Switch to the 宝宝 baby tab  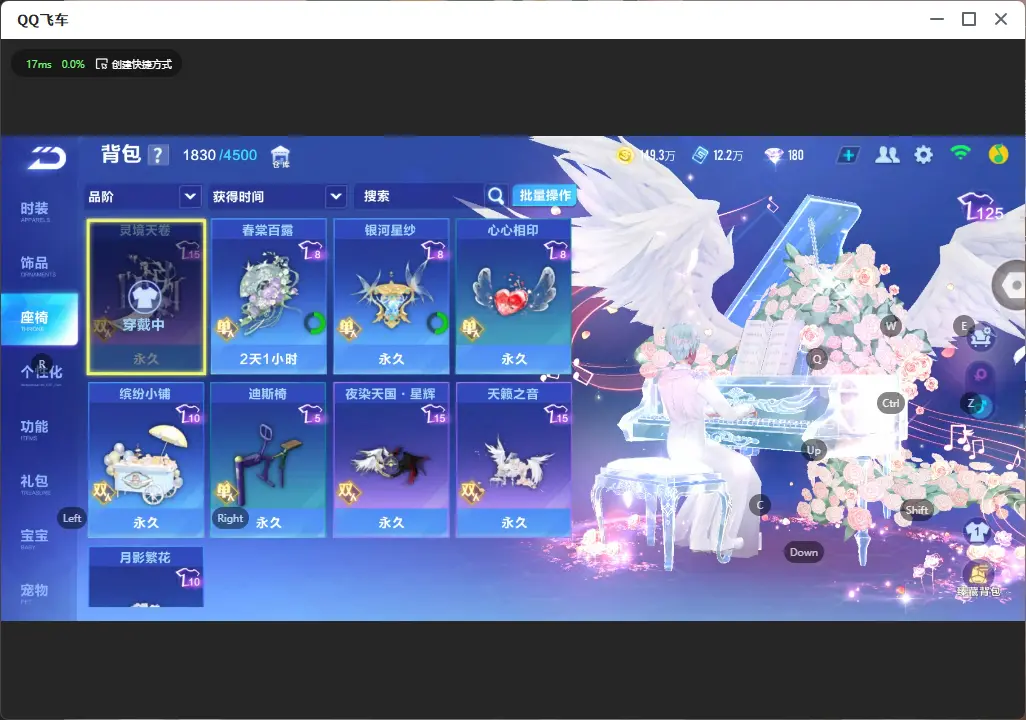point(35,538)
